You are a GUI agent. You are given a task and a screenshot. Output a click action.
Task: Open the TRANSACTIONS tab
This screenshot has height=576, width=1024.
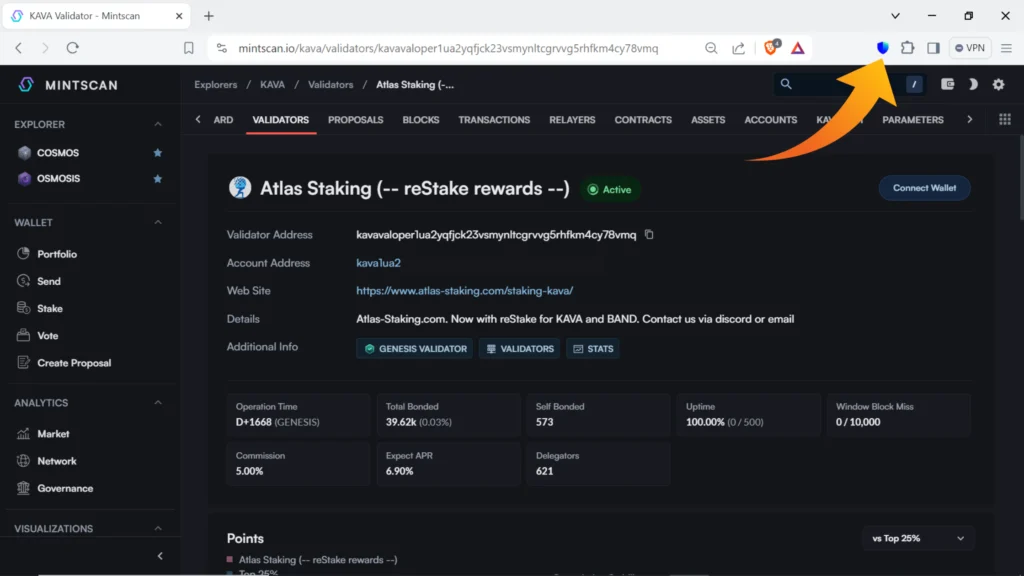pos(494,120)
